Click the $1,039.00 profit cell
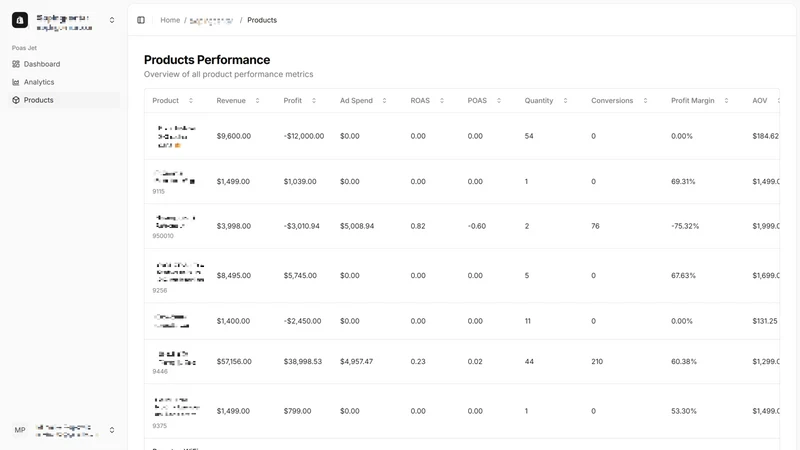The width and height of the screenshot is (800, 450). (x=300, y=182)
